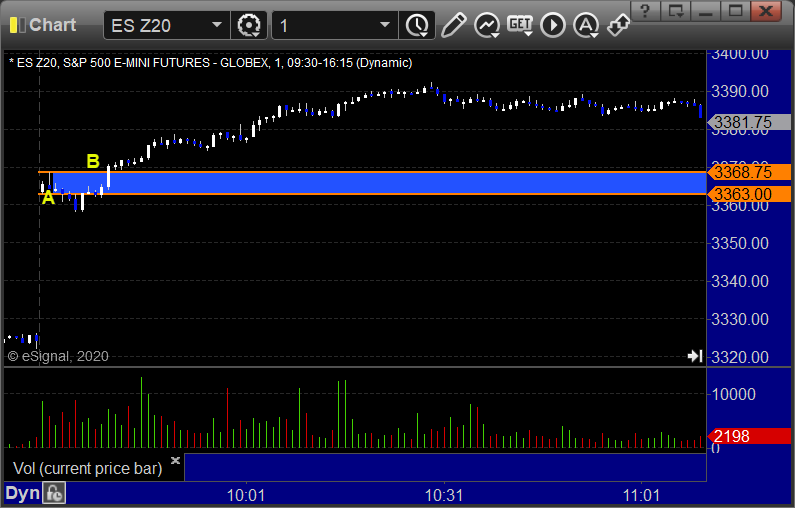This screenshot has width=795, height=508.
Task: Click the yellow 'A' chart annotation
Action: (48, 198)
